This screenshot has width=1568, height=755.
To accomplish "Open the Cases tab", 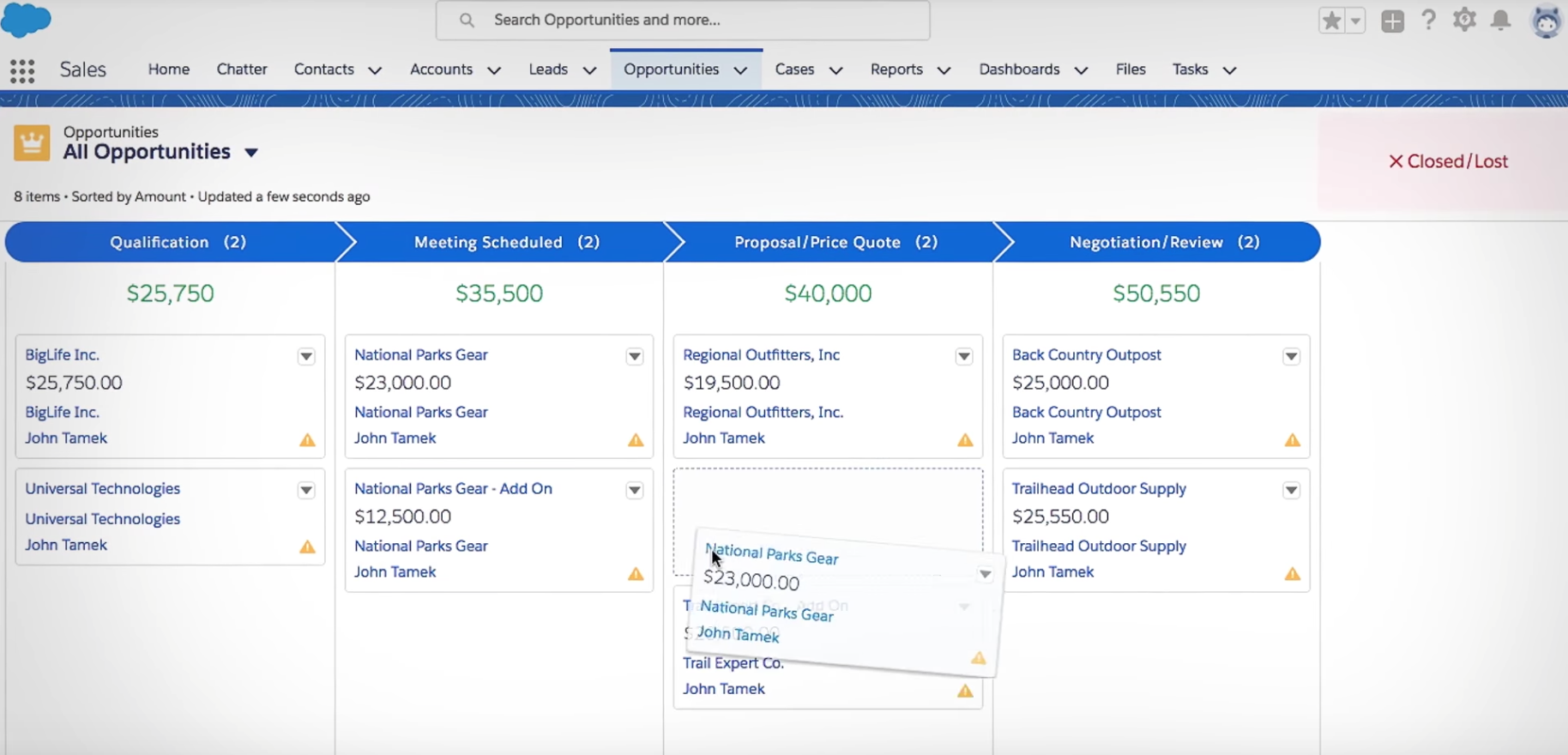I will point(794,69).
